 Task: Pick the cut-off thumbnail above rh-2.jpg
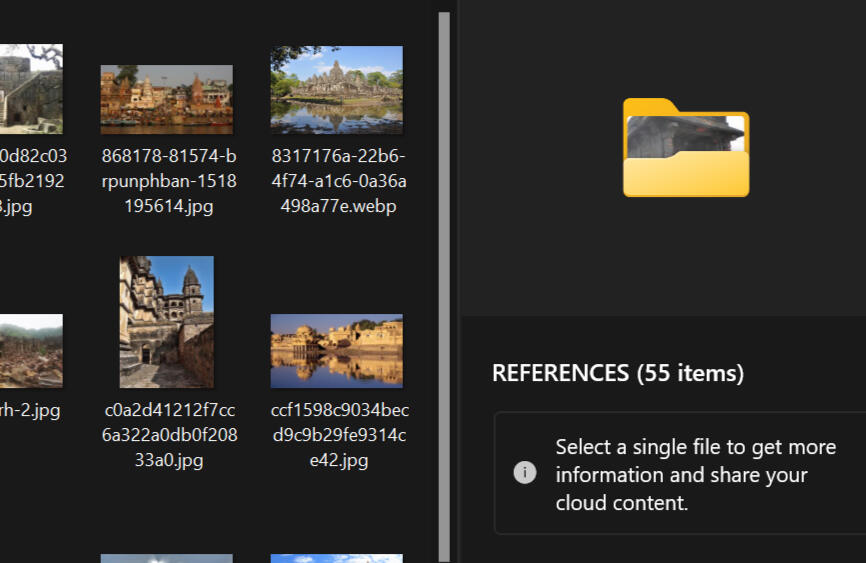tap(30, 351)
